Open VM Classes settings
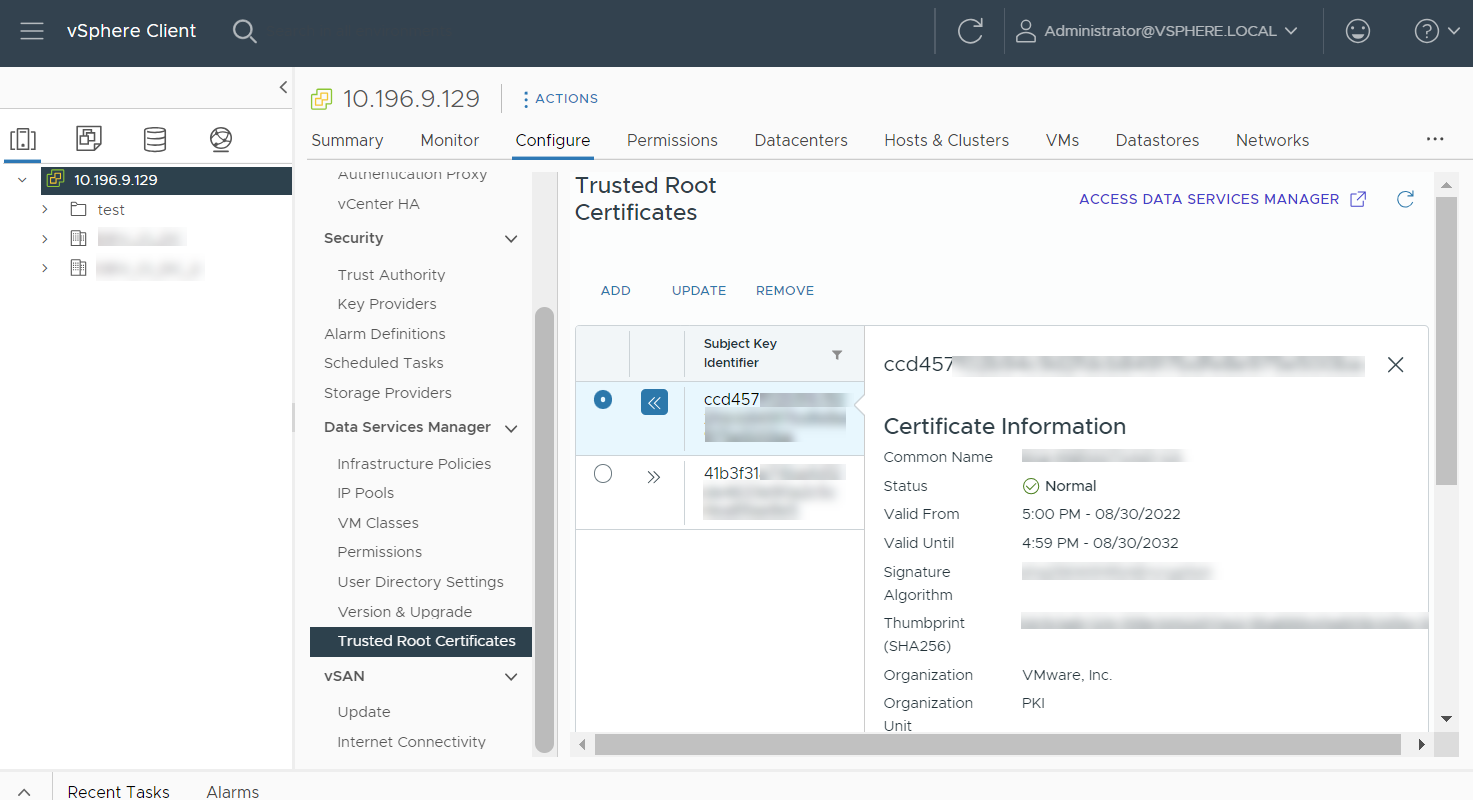The height and width of the screenshot is (800, 1473). 378,523
